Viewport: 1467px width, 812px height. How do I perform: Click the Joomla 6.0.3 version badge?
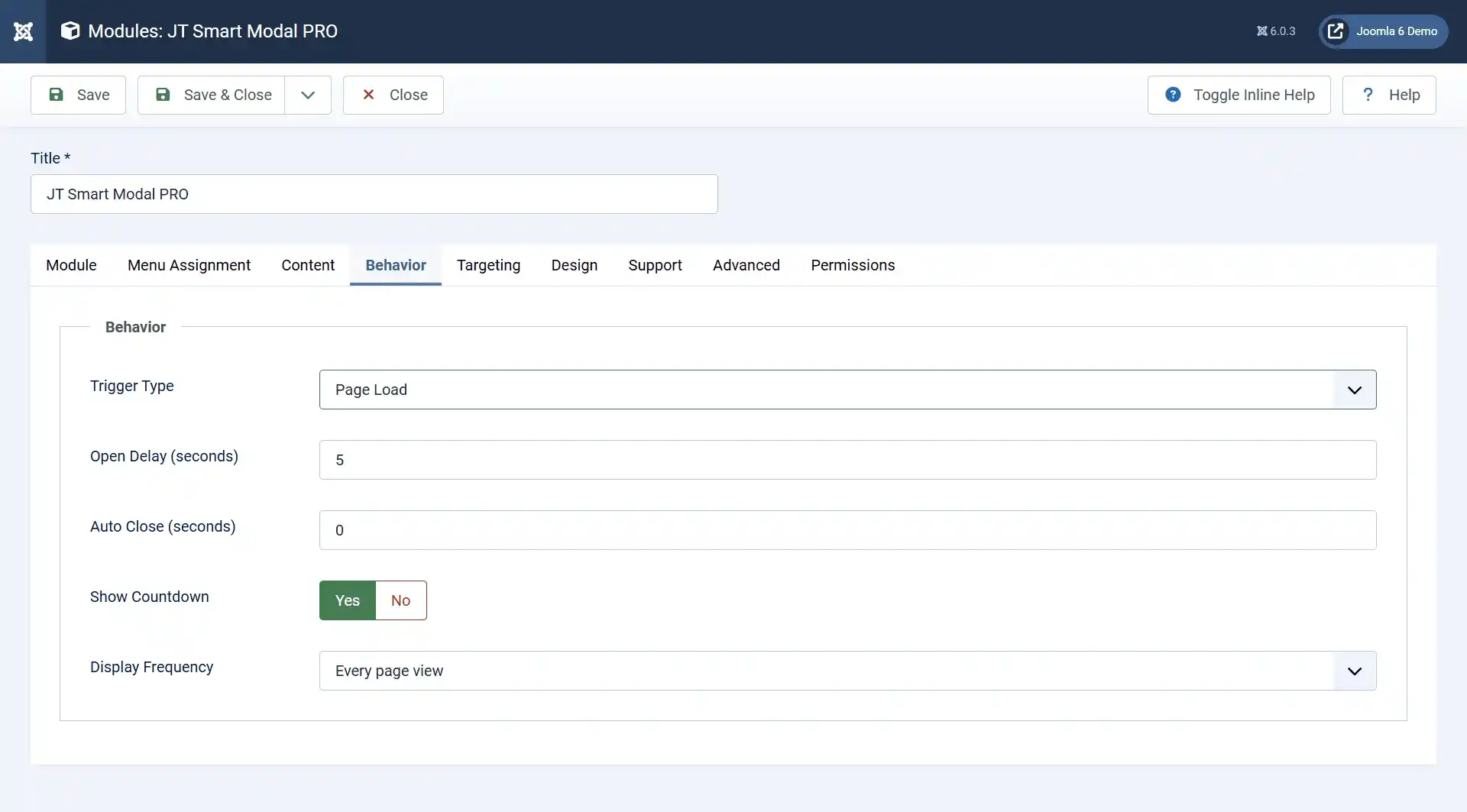click(1276, 31)
